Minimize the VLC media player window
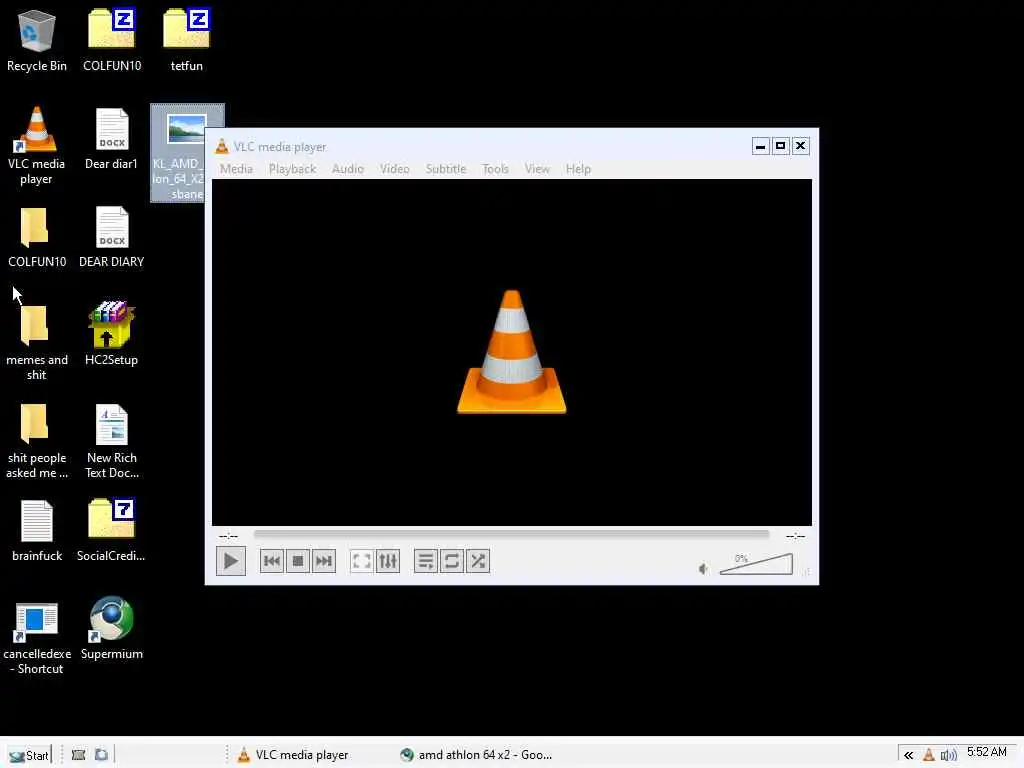 click(x=760, y=146)
